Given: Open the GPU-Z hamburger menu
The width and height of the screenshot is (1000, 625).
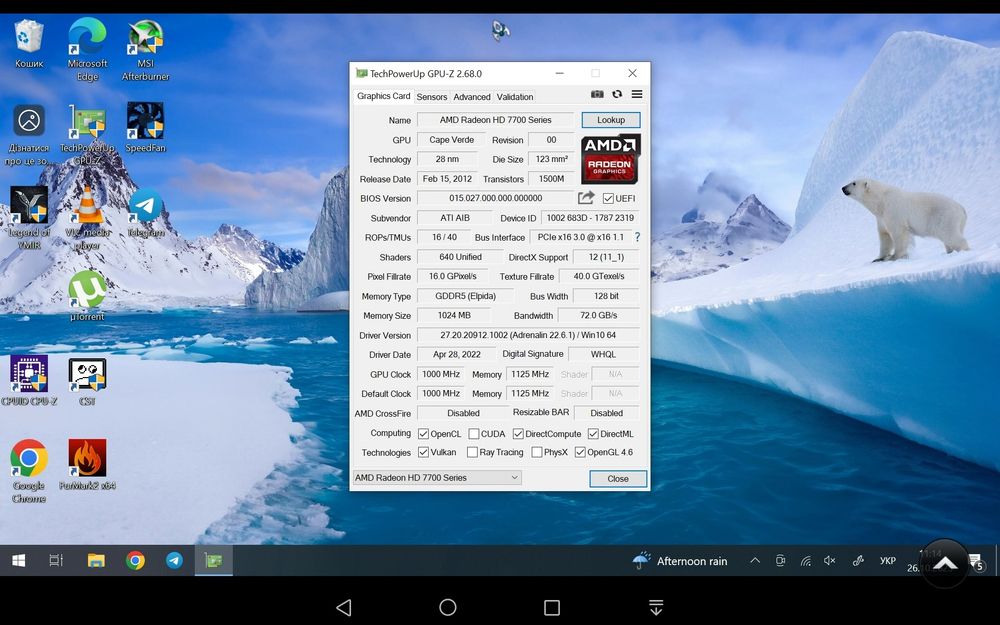Looking at the screenshot, I should (637, 94).
